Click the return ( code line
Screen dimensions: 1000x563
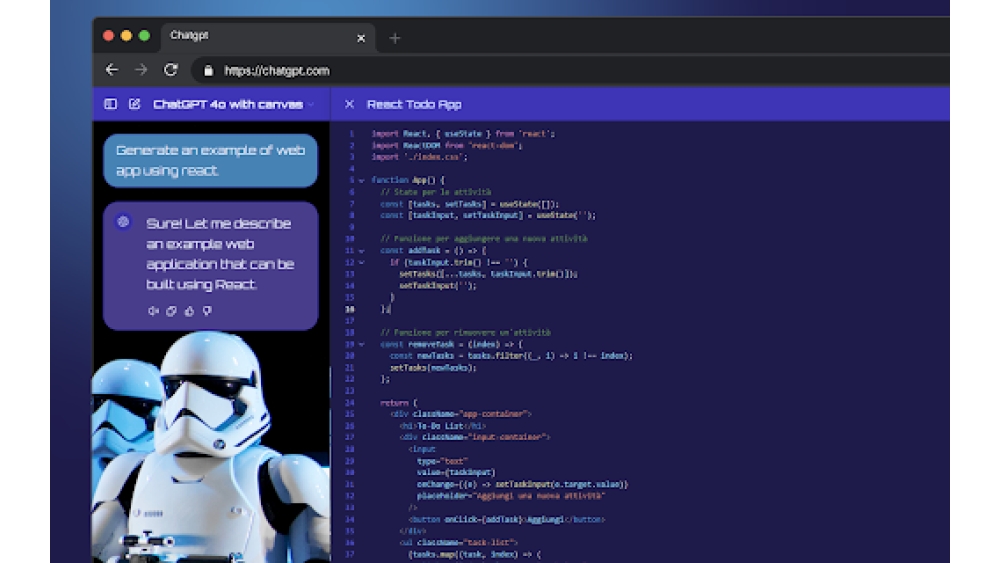tap(399, 403)
